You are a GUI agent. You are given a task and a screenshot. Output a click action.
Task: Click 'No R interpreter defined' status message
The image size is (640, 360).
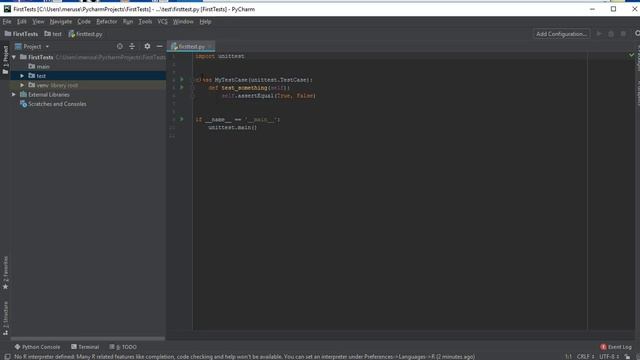tap(244, 357)
